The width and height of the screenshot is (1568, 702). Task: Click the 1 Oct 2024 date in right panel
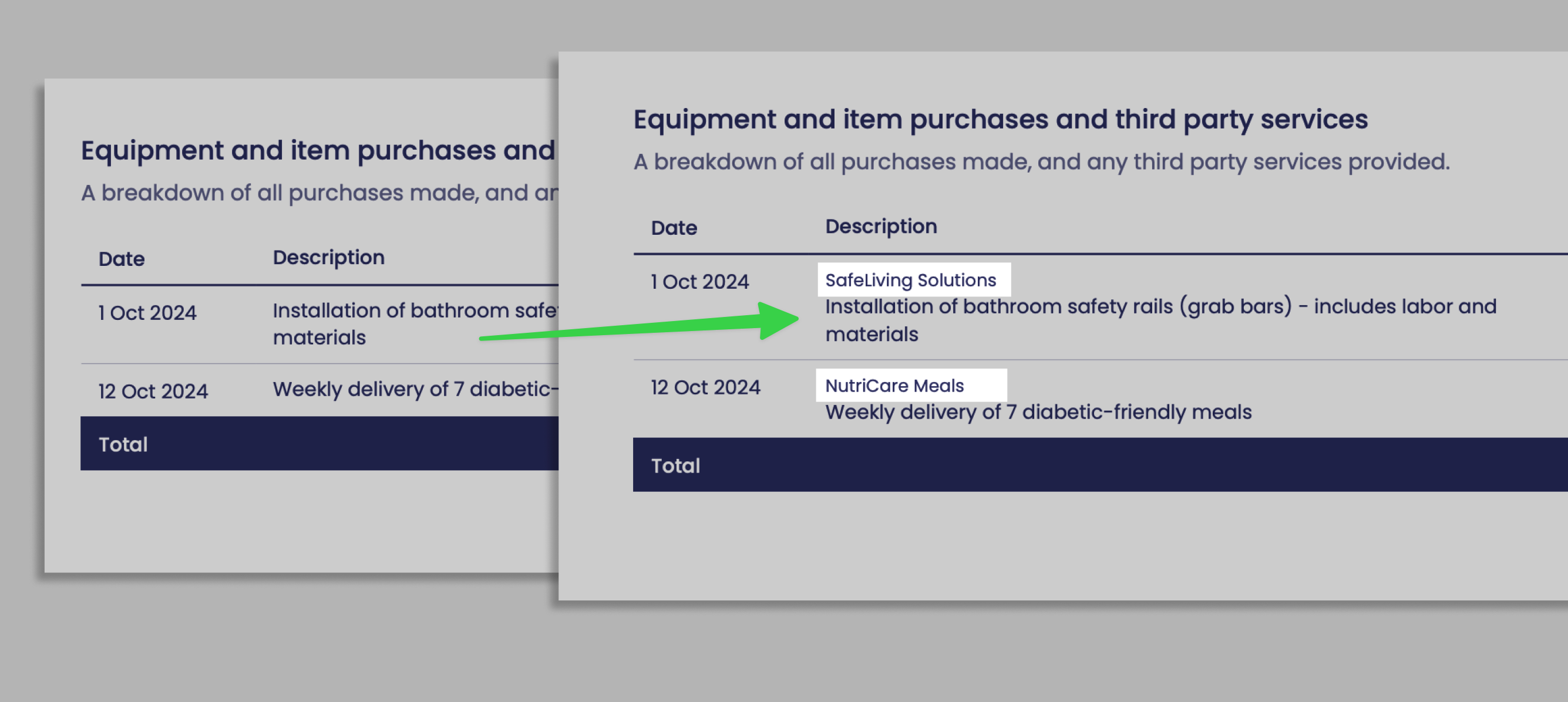click(700, 282)
